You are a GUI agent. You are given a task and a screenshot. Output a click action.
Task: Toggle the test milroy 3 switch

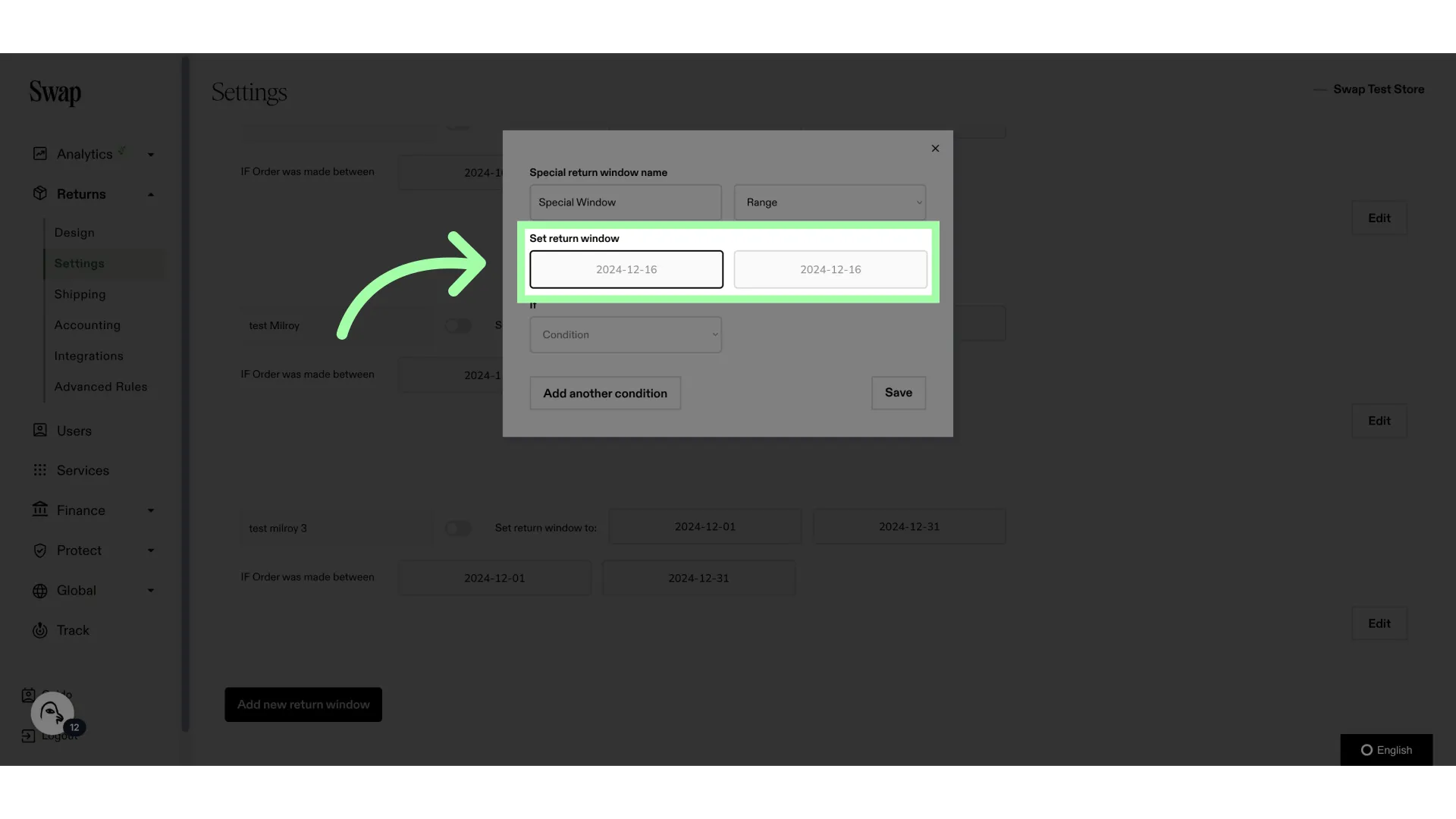click(458, 528)
